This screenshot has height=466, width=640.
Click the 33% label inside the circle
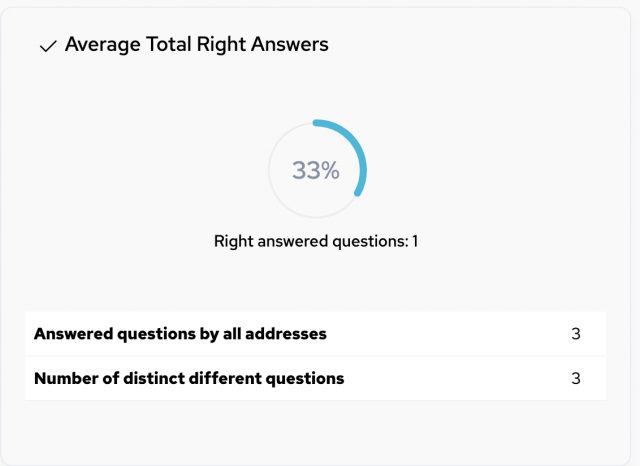[316, 171]
